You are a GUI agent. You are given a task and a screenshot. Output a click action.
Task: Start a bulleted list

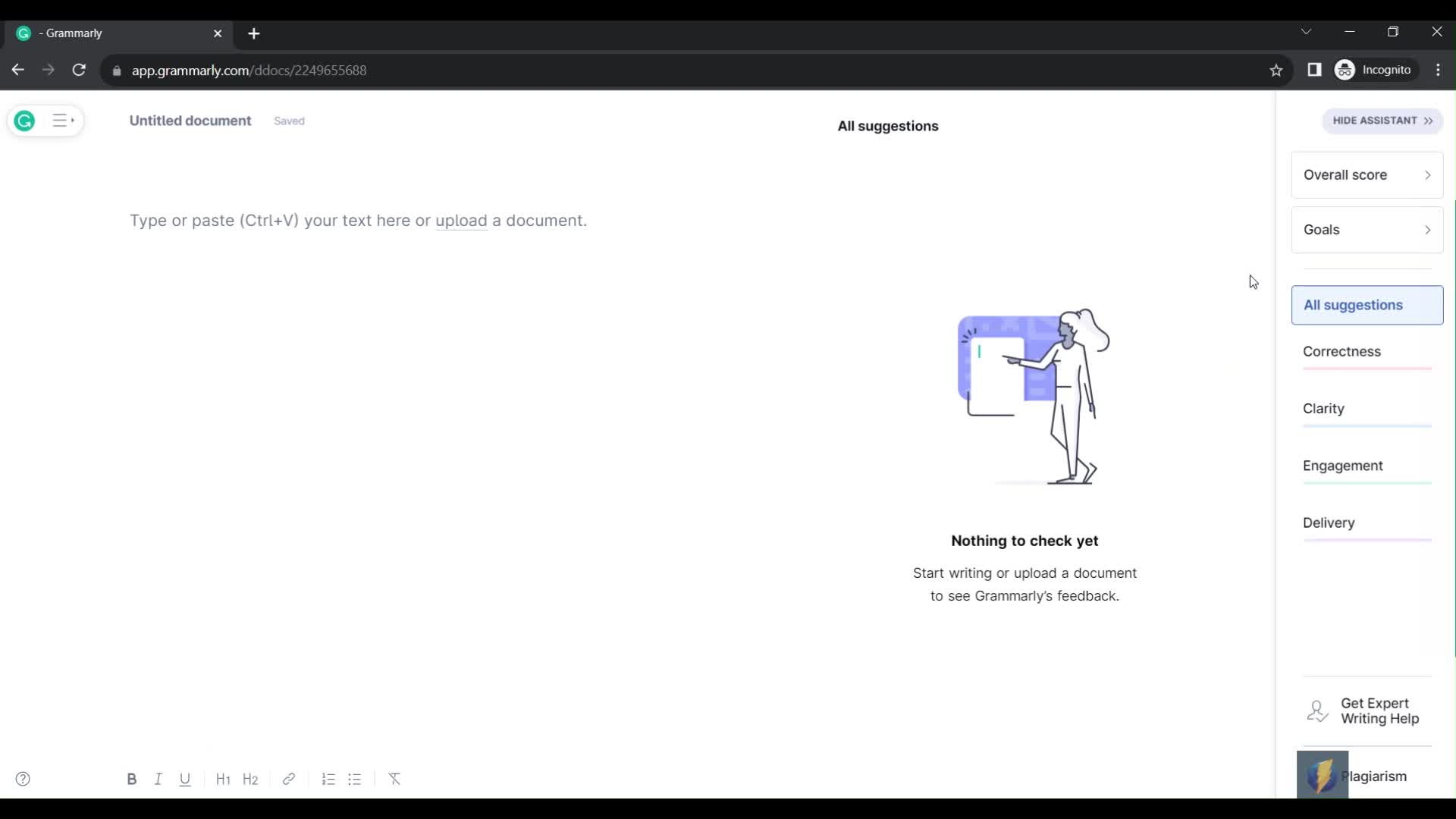coord(354,779)
